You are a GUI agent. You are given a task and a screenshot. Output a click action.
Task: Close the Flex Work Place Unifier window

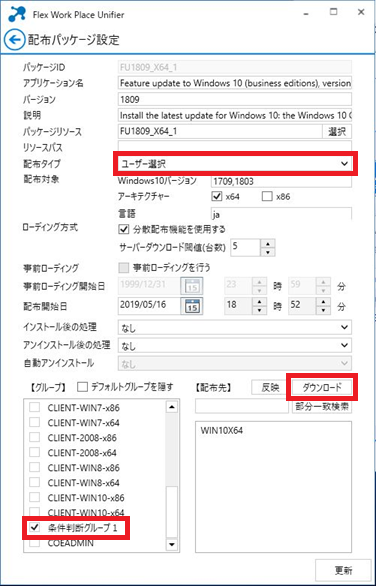pos(361,12)
